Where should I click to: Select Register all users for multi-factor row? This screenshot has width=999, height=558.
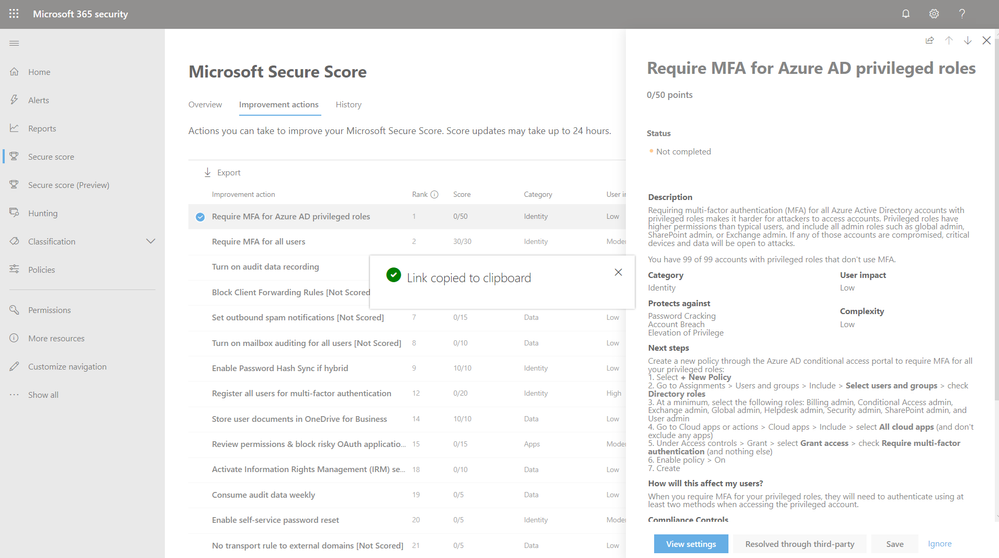406,393
